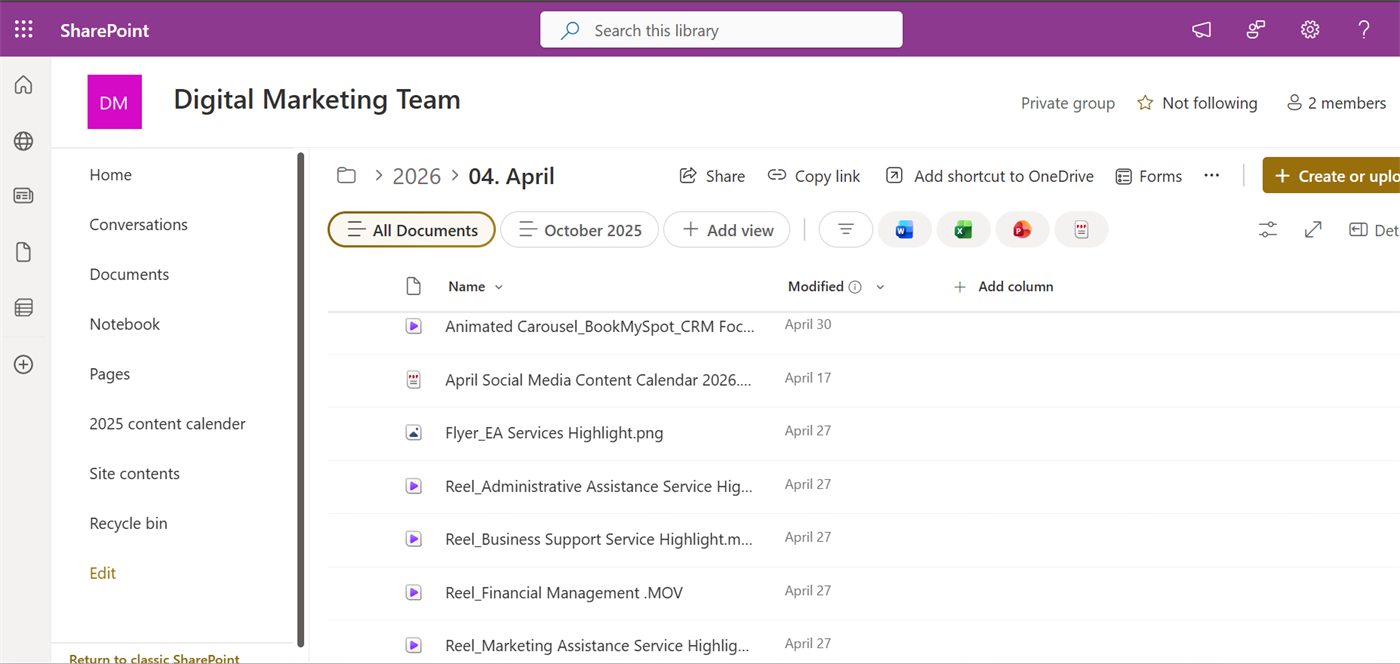The width and height of the screenshot is (1400, 664).
Task: Open the news icon in app bar
Action: [24, 196]
